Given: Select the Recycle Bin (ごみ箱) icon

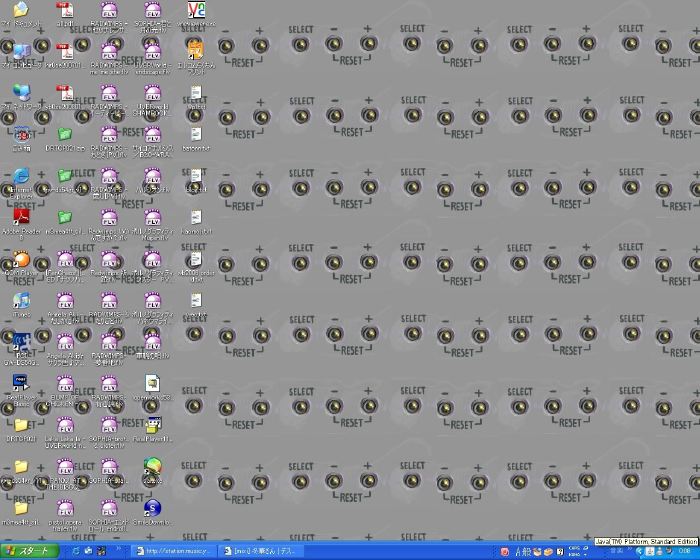Looking at the screenshot, I should coord(21,134).
